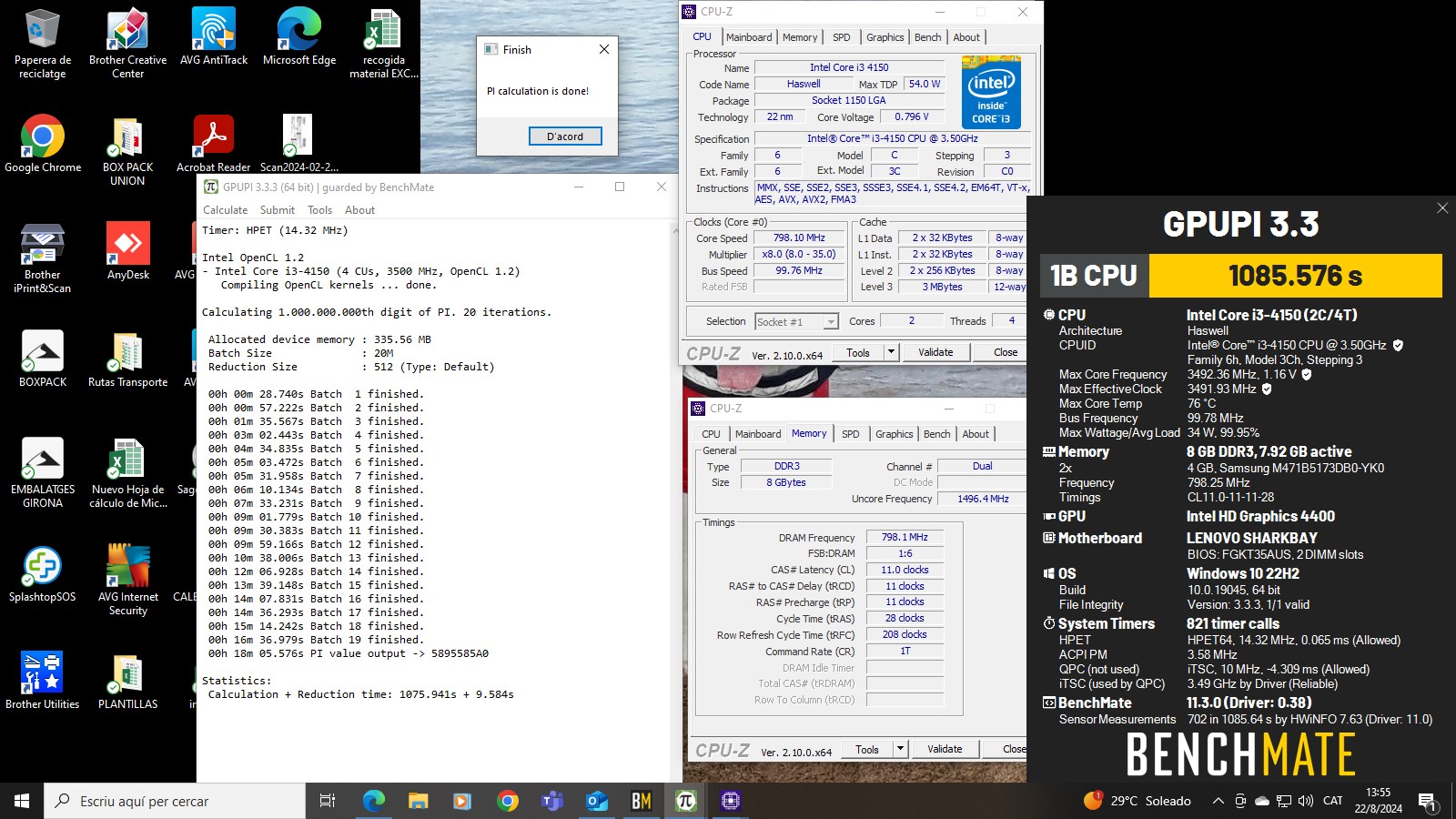Open Tools menu in GPUPI
The height and width of the screenshot is (819, 1456).
[319, 210]
